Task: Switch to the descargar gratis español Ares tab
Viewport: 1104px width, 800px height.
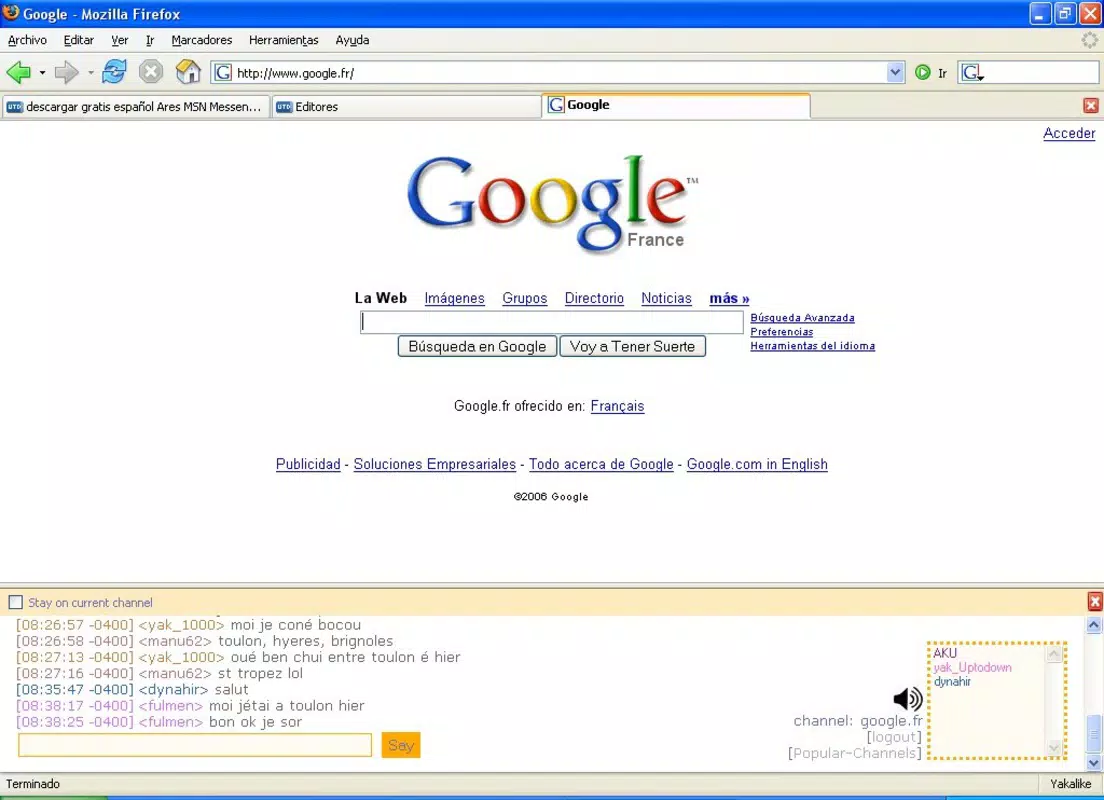Action: click(x=135, y=106)
